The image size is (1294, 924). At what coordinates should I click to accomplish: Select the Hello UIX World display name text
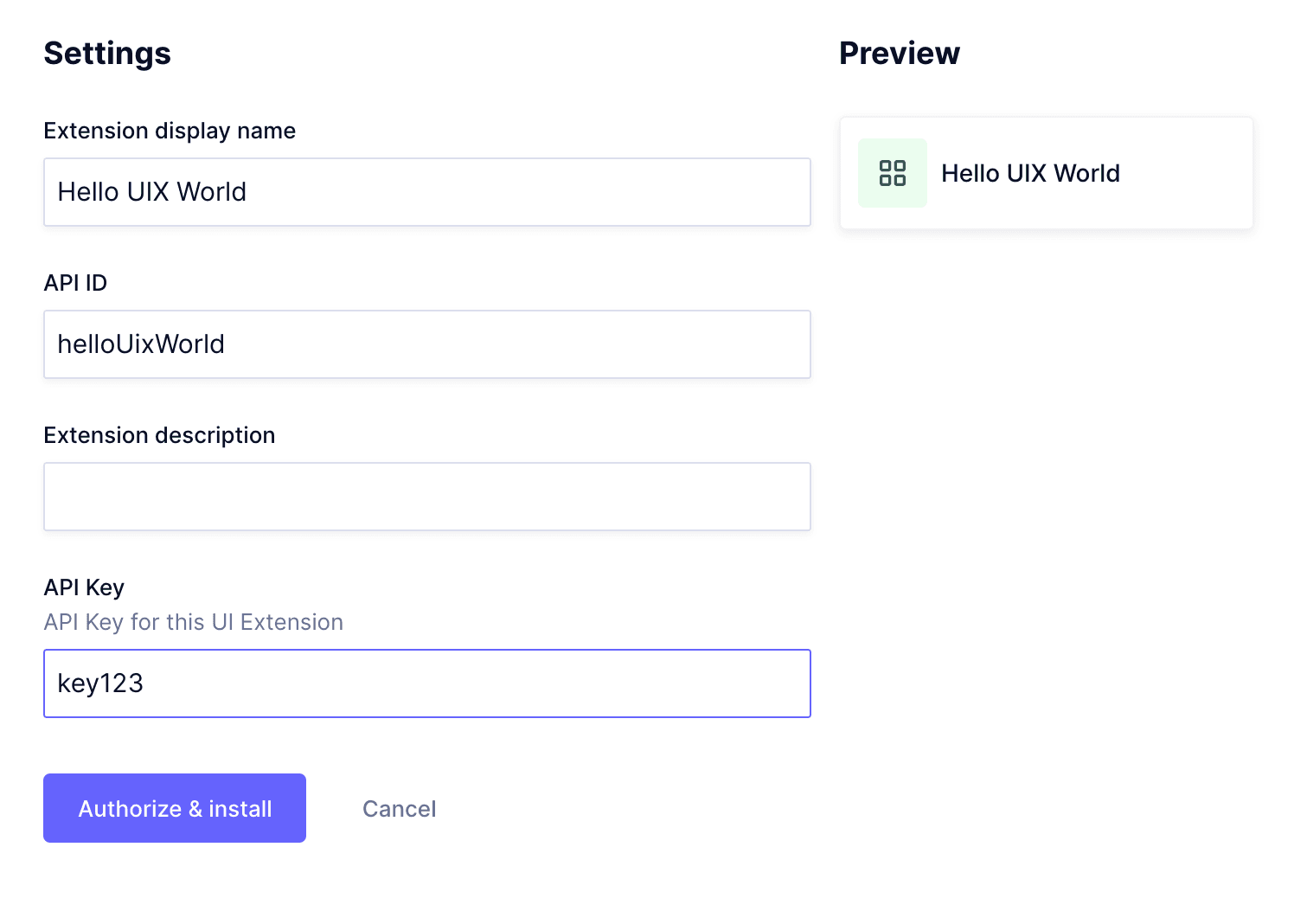151,192
